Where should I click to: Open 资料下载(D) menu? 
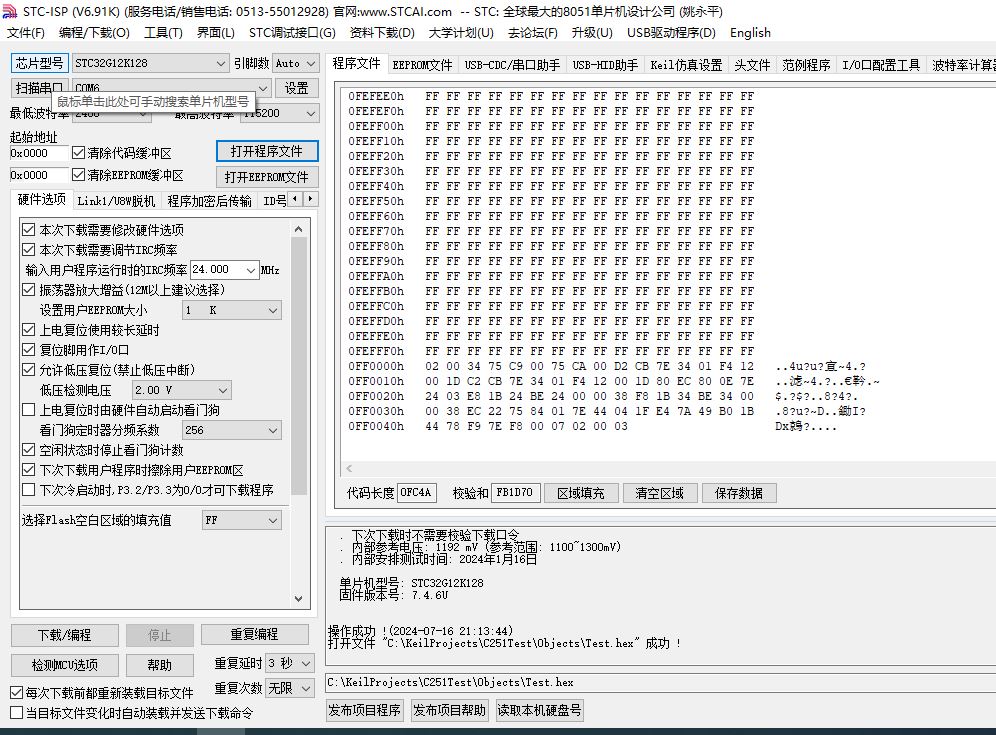tap(382, 32)
